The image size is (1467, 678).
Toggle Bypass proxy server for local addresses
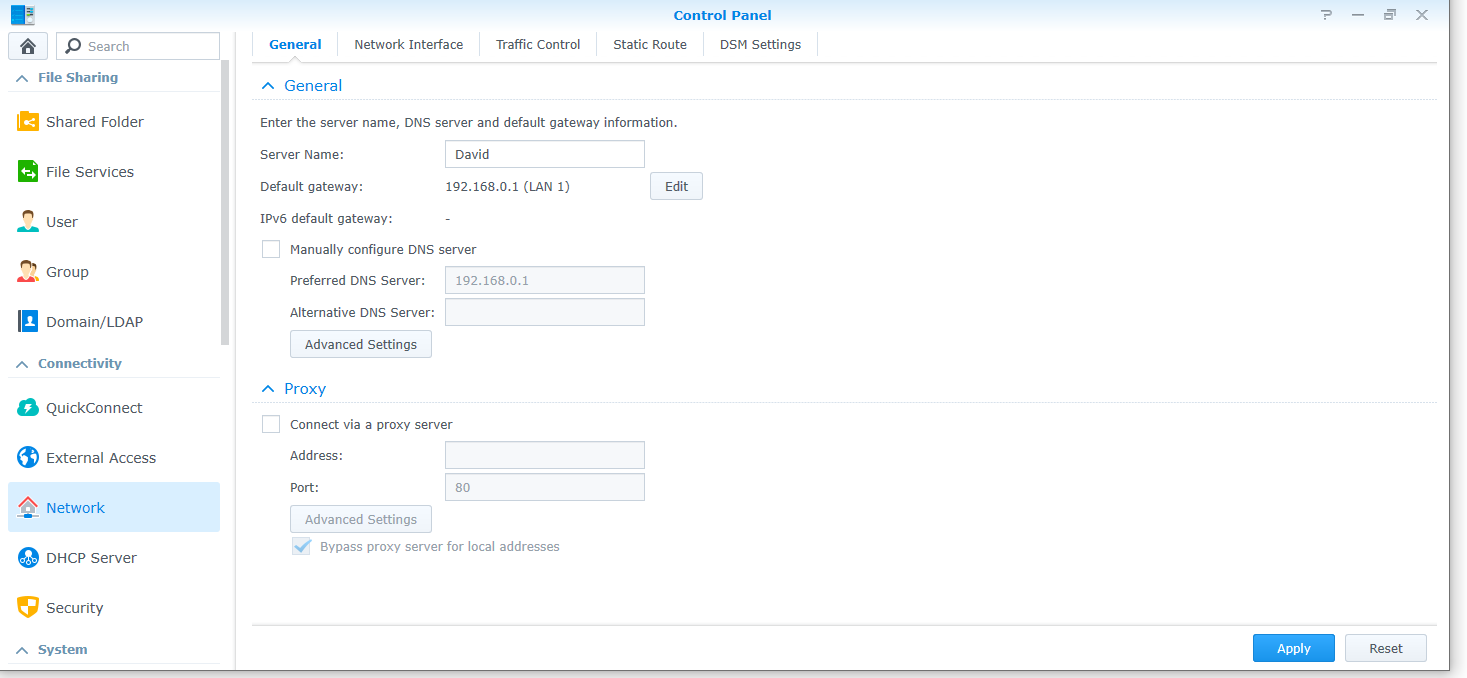coord(301,546)
